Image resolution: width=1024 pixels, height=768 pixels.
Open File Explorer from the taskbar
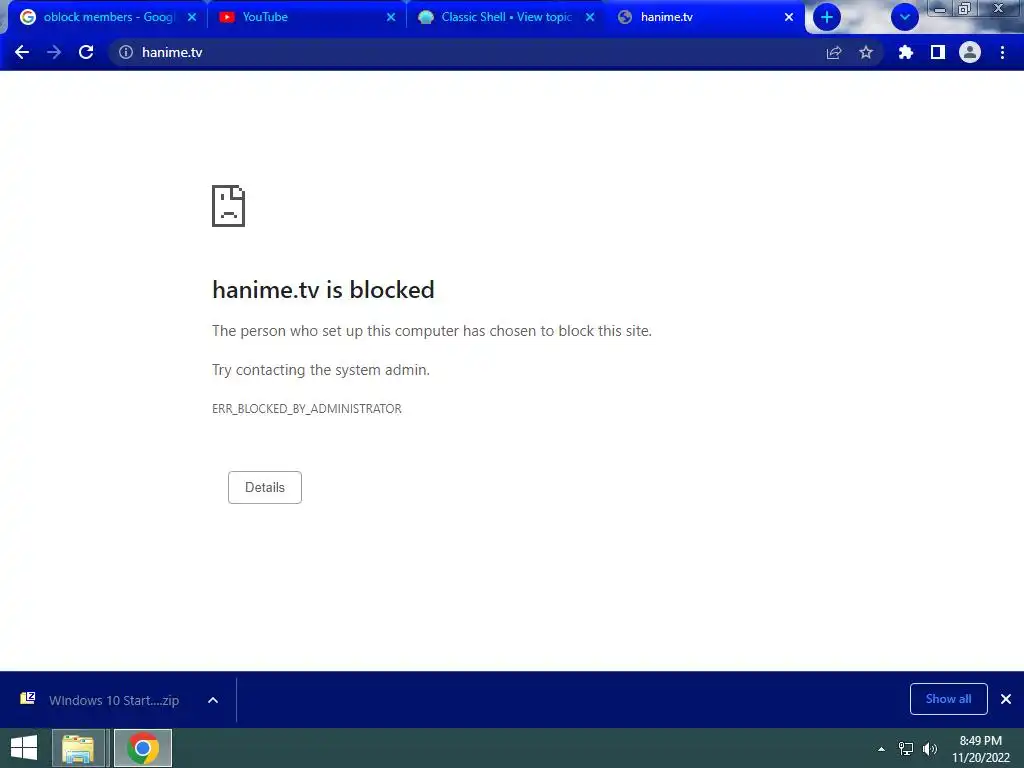78,748
